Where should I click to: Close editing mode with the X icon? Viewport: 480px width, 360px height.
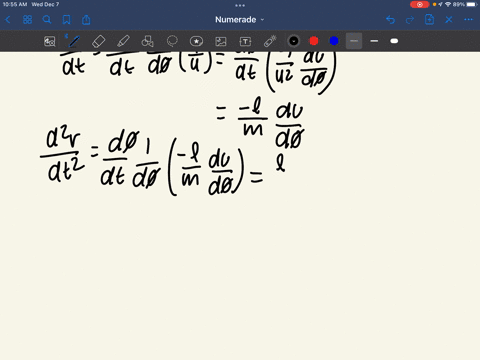pyautogui.click(x=449, y=20)
